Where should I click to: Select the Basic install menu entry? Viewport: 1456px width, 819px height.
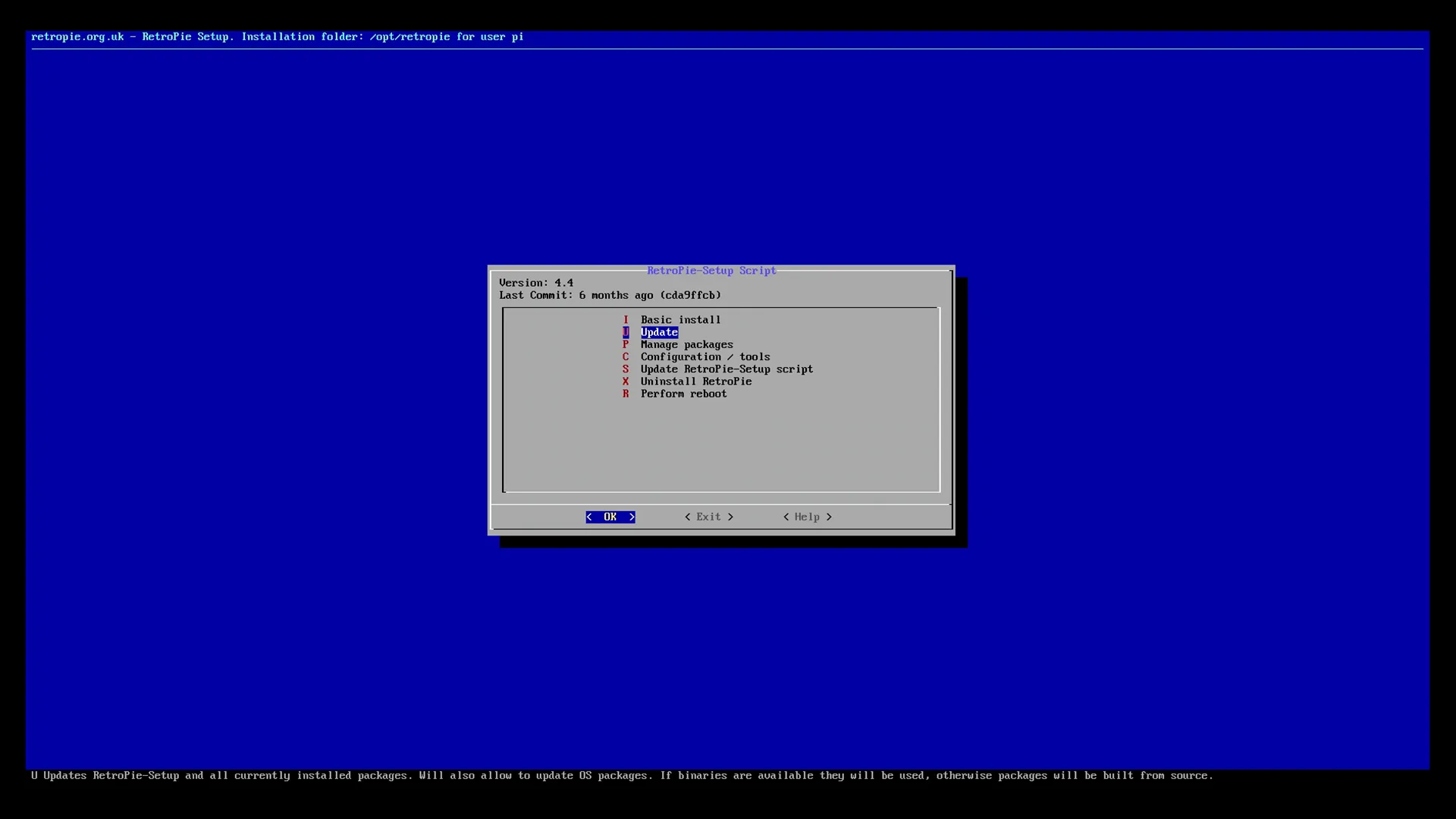click(x=672, y=320)
